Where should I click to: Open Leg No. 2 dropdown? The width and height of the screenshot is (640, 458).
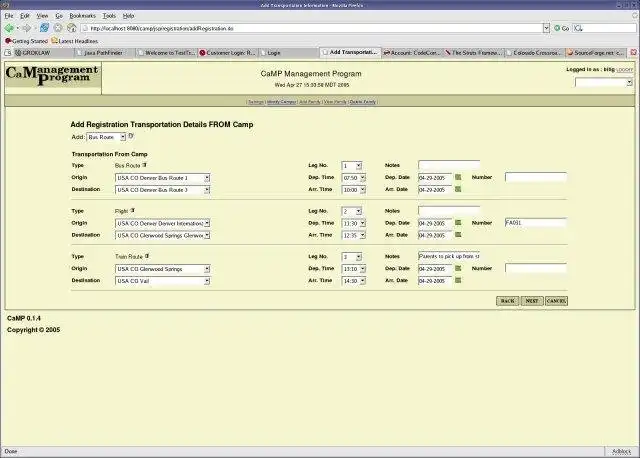pos(351,211)
